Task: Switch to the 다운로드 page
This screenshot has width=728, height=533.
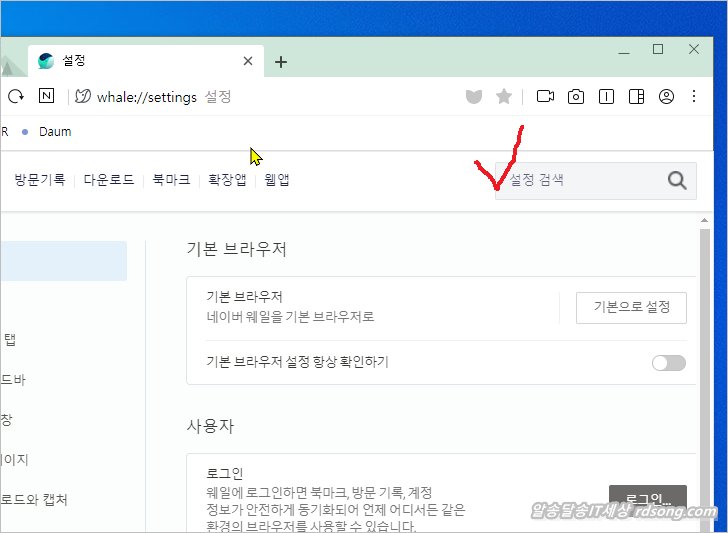Action: pos(109,180)
